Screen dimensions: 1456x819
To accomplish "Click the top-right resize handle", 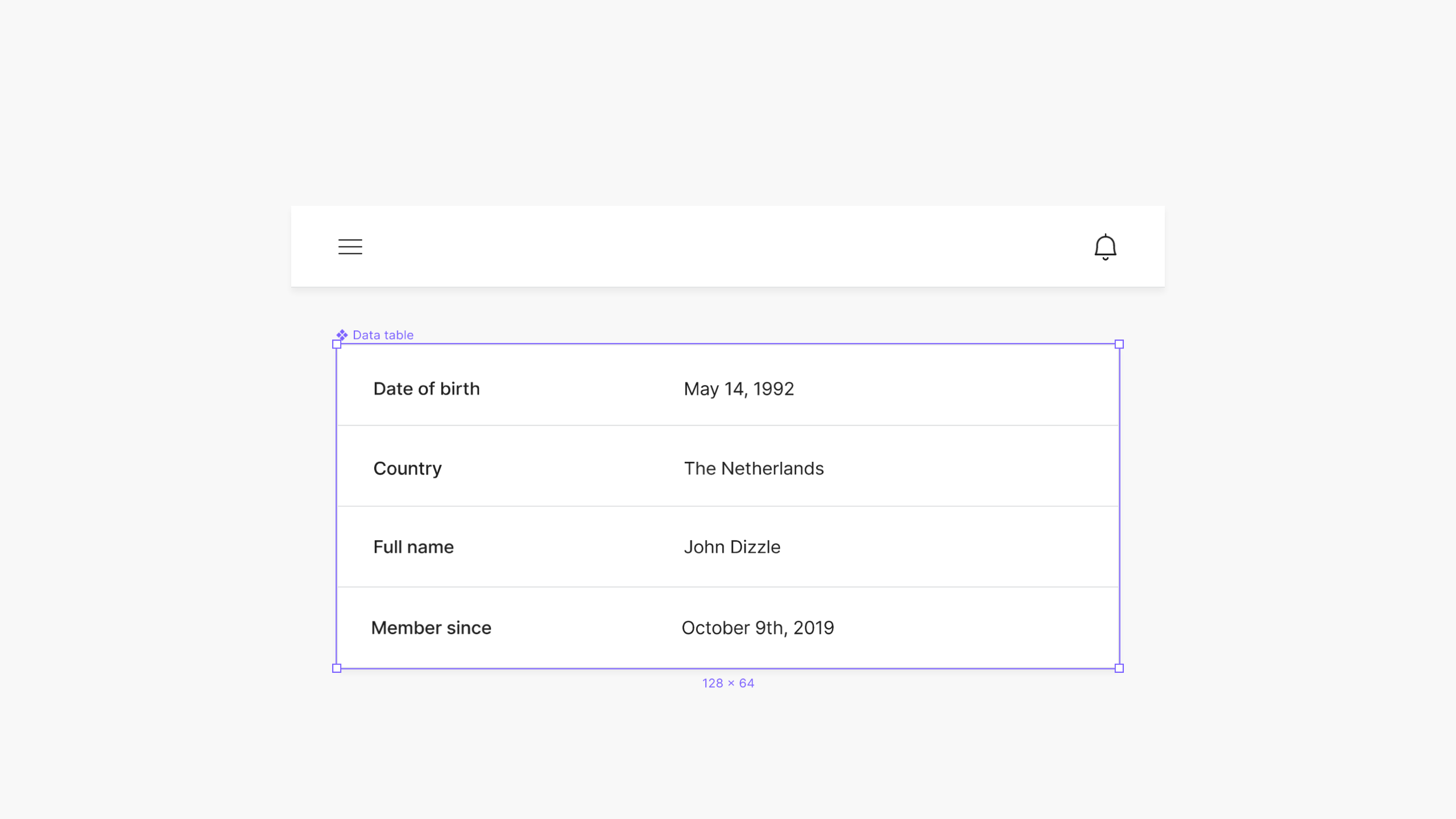I will [x=1119, y=344].
